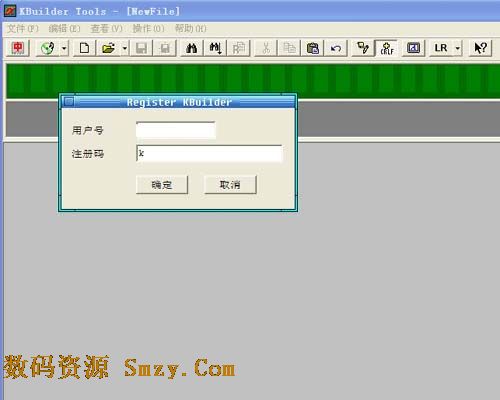Expand the dropdown beside the globe icon
500x400 pixels.
[x=64, y=48]
